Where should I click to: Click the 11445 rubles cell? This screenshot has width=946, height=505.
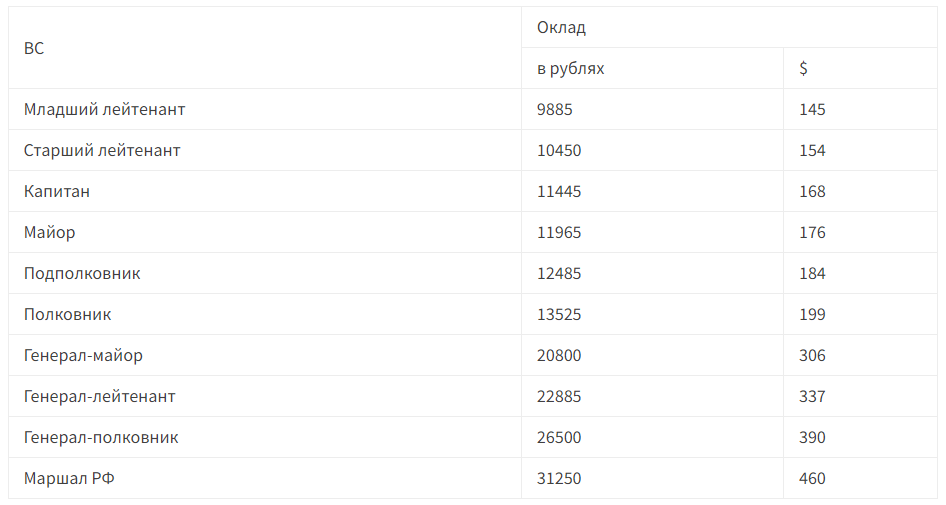coord(559,192)
